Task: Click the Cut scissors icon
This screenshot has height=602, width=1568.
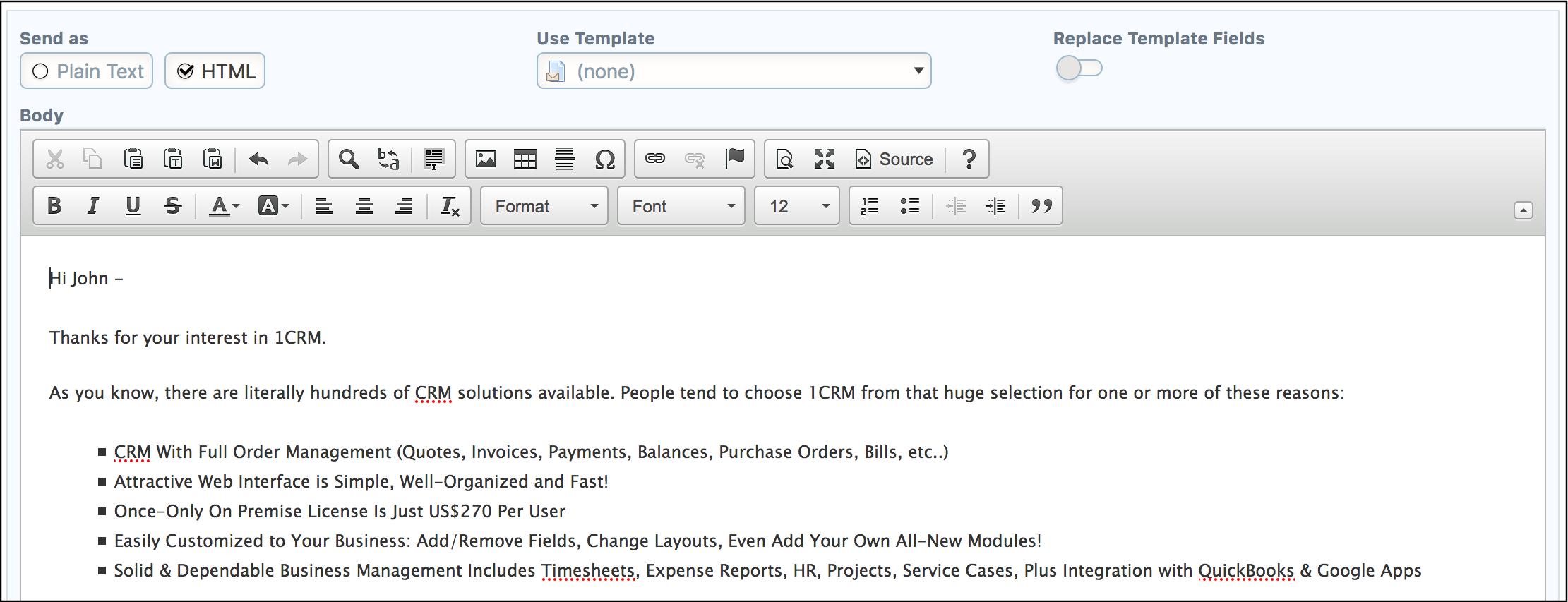Action: [x=55, y=159]
